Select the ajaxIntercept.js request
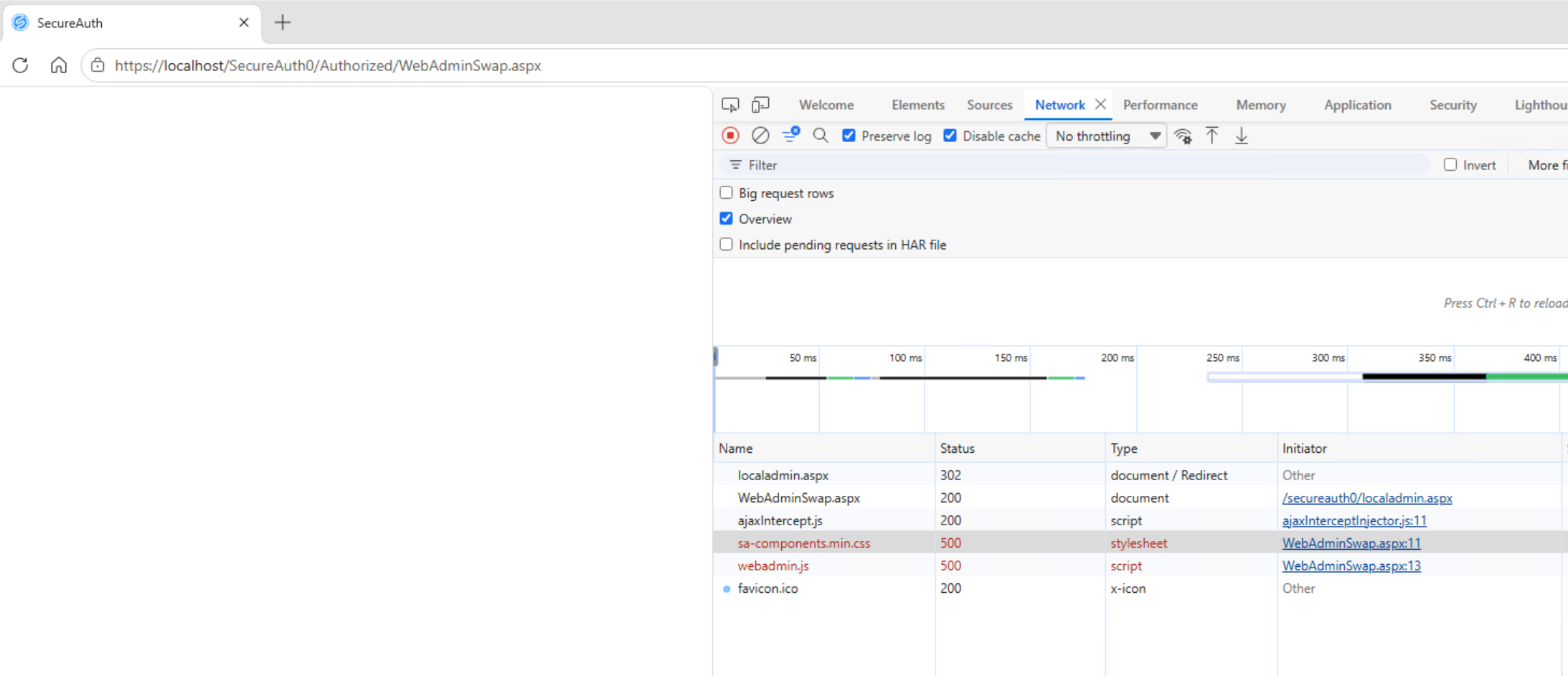The height and width of the screenshot is (676, 1568). pos(780,520)
